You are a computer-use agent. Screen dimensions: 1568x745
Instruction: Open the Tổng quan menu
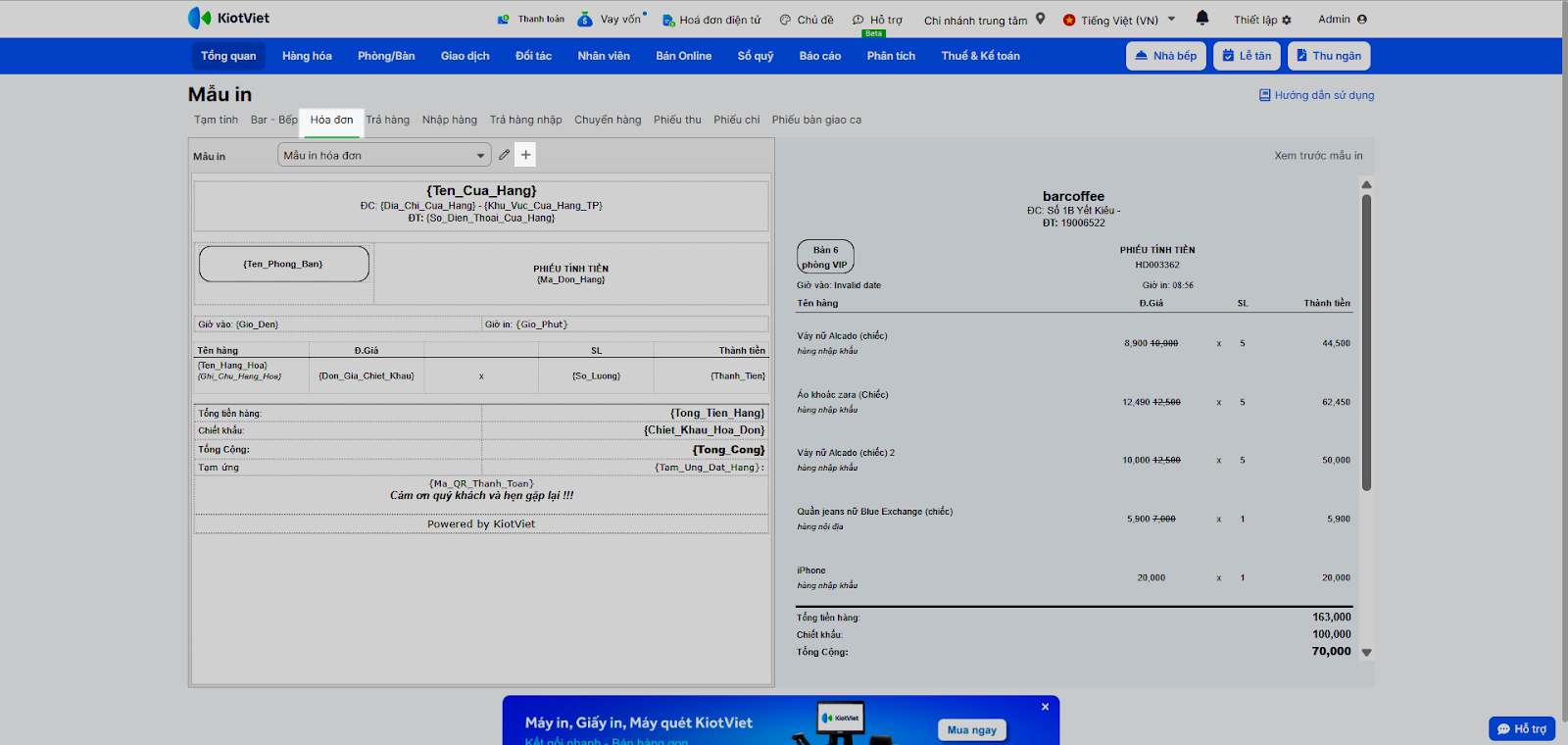coord(228,56)
